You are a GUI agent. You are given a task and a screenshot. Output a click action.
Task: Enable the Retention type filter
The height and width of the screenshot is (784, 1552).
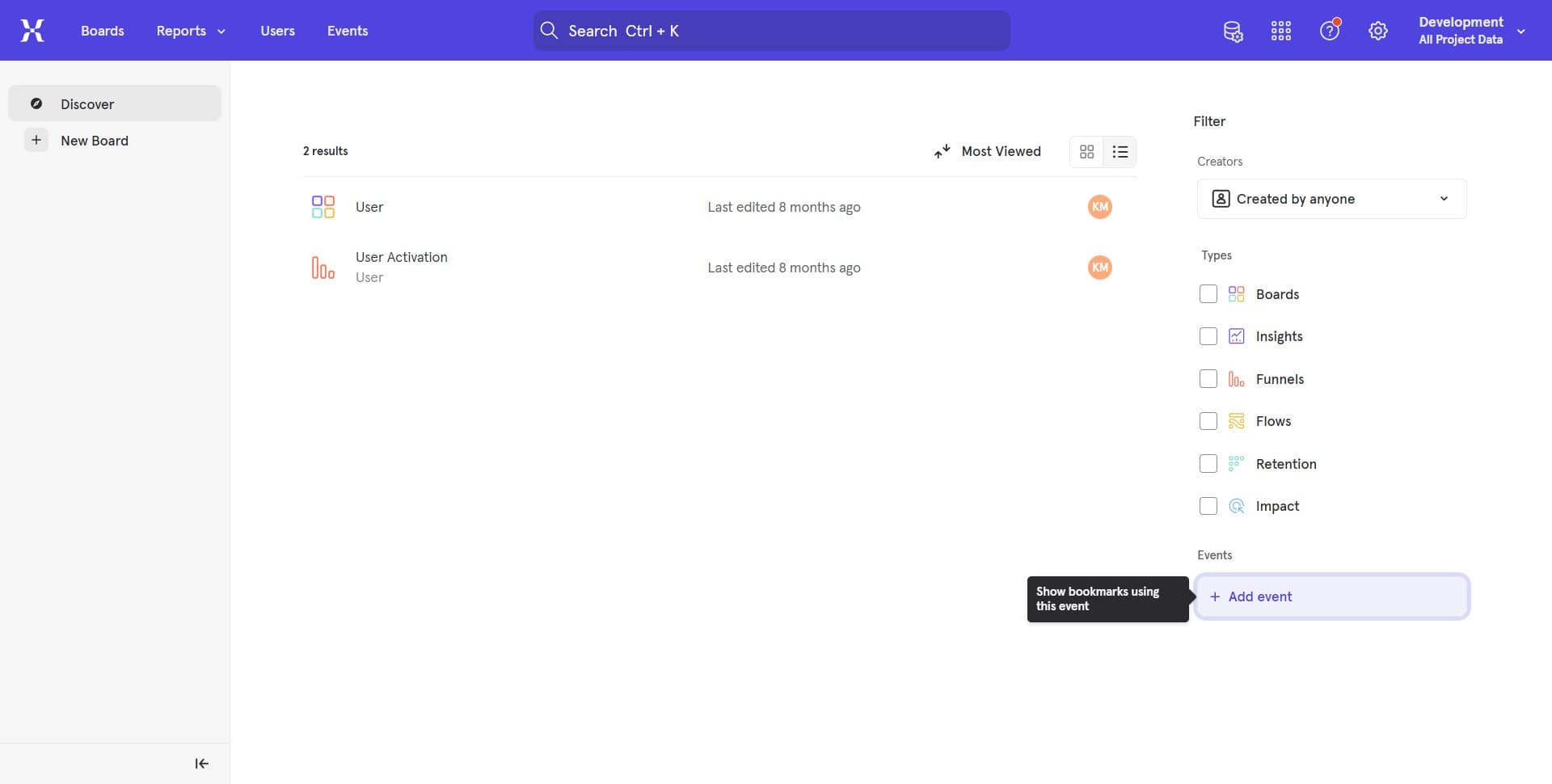tap(1208, 463)
